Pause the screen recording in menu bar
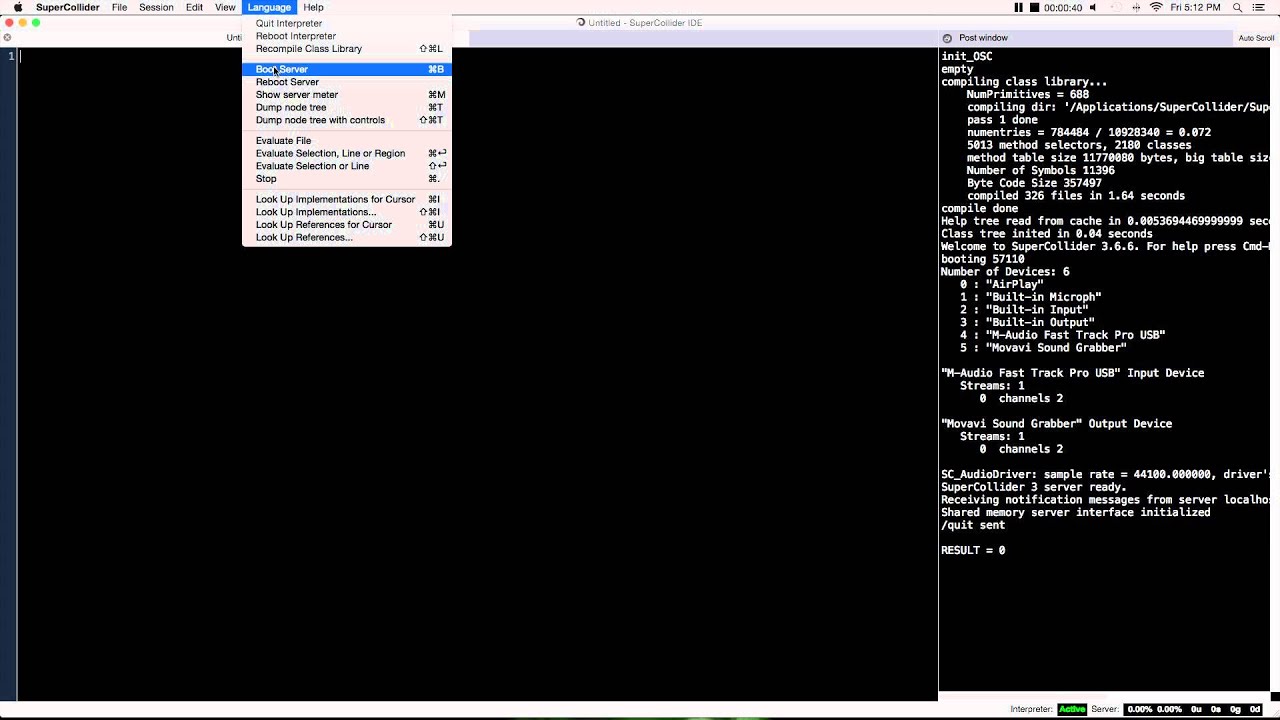1280x720 pixels. click(1019, 7)
